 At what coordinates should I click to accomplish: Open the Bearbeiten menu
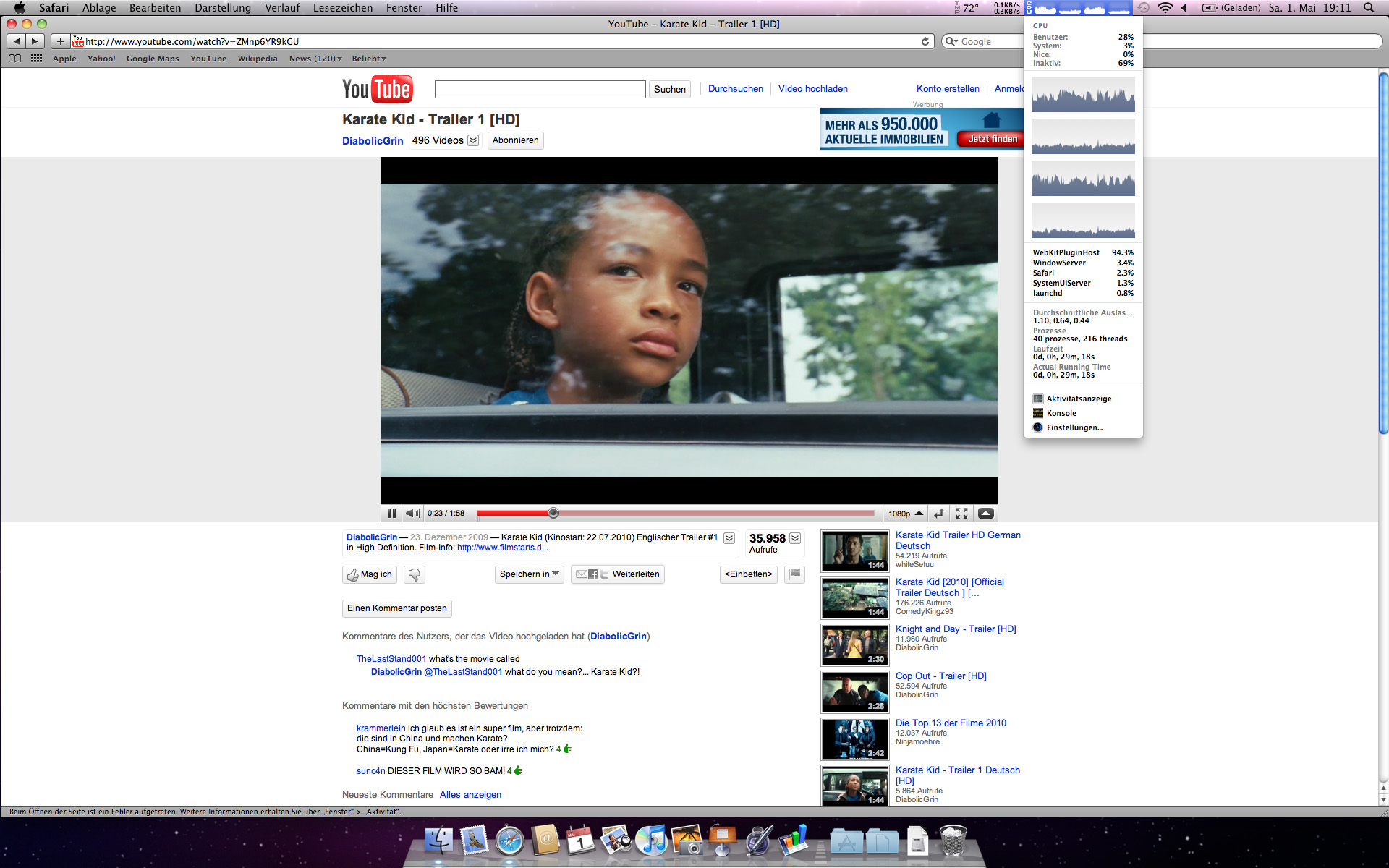click(x=155, y=7)
